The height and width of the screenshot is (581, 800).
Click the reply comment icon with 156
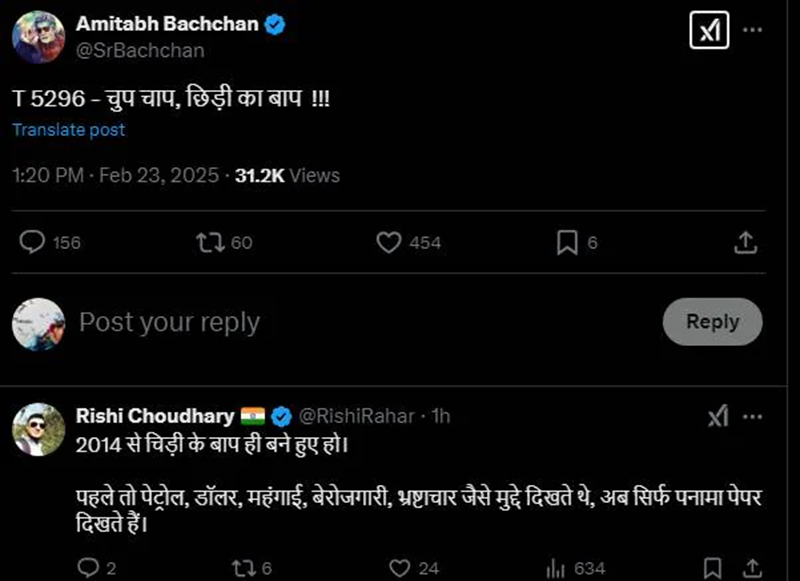pos(33,242)
